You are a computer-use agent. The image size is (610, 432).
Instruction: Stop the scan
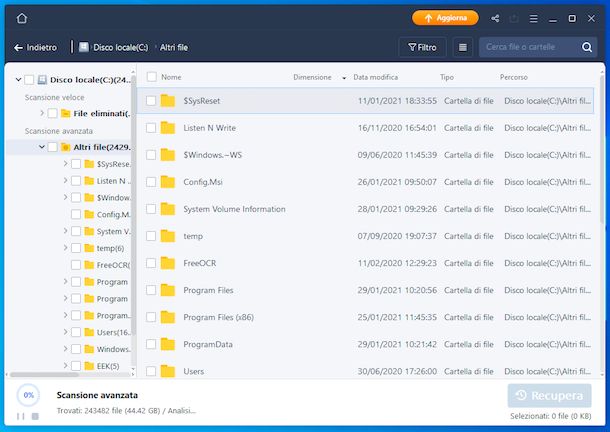[35, 416]
